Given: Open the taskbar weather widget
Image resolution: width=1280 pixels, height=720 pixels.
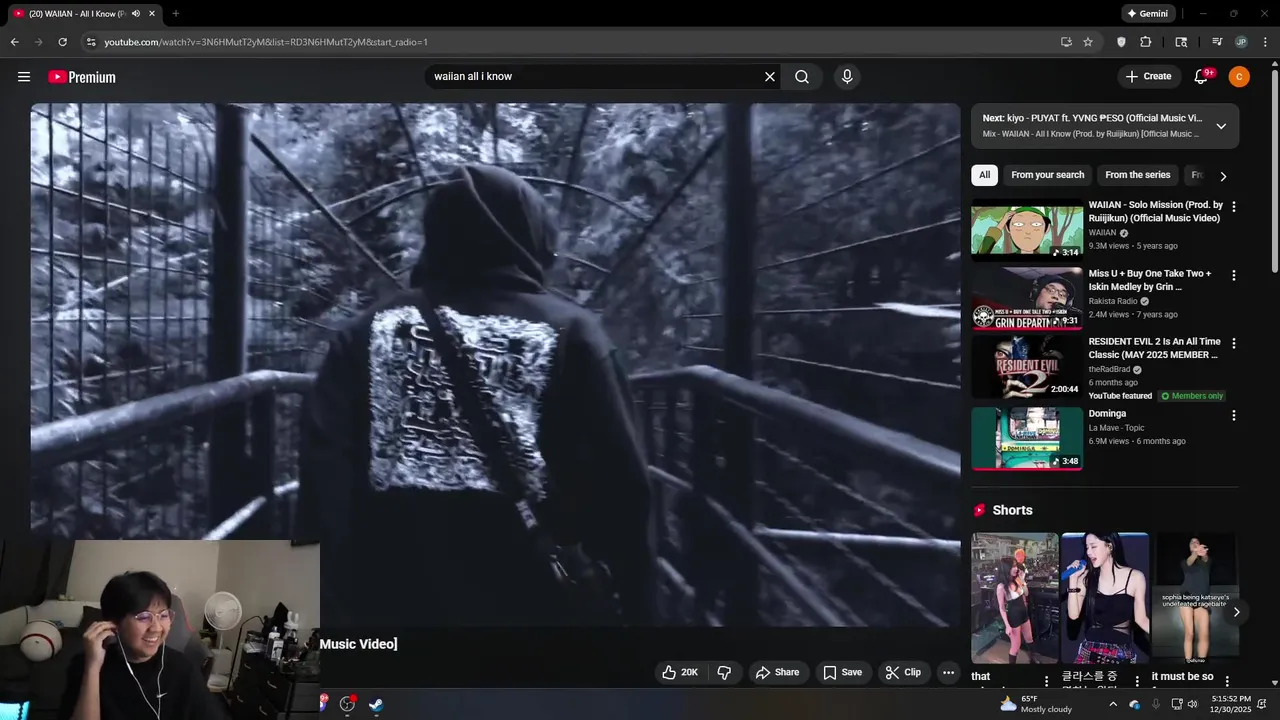Looking at the screenshot, I should 1036,704.
